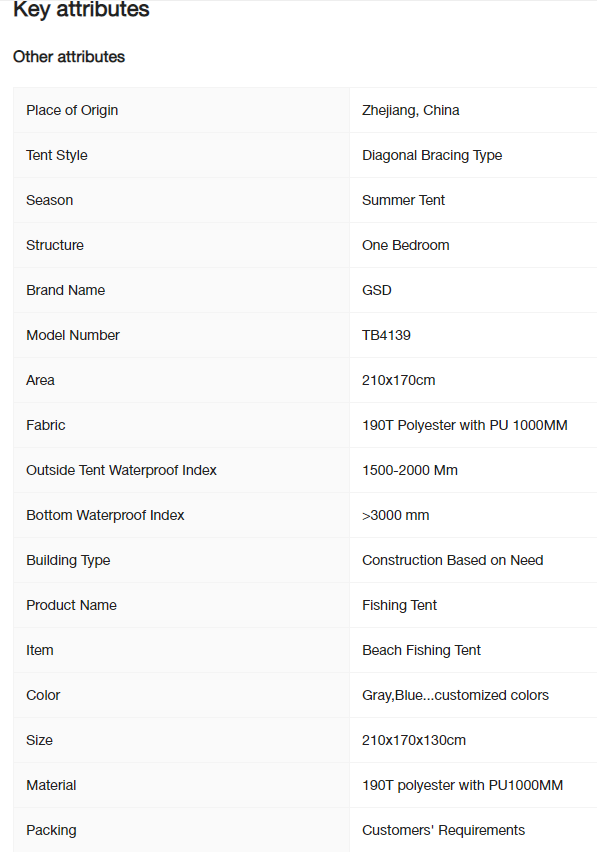Click the Summer Tent value
The image size is (597, 852).
click(x=403, y=201)
